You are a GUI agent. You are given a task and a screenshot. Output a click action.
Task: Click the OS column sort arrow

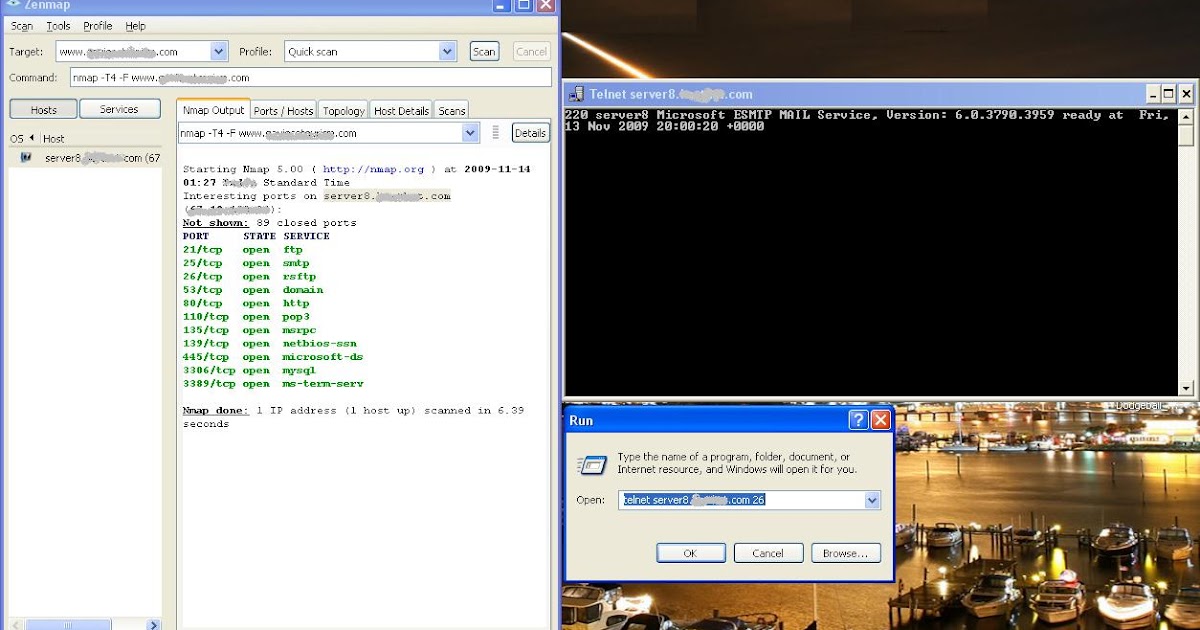[x=31, y=138]
